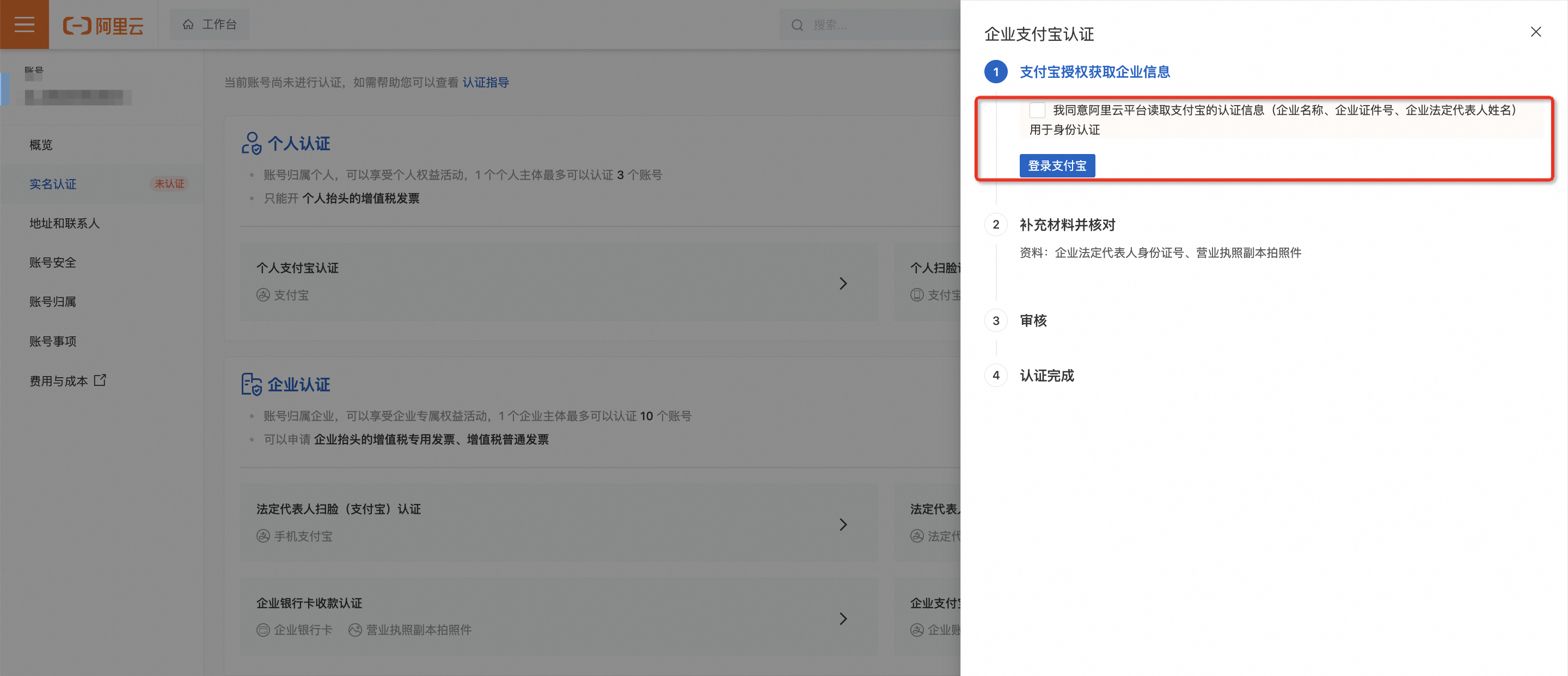Click the home icon beside 工作台

[x=188, y=24]
